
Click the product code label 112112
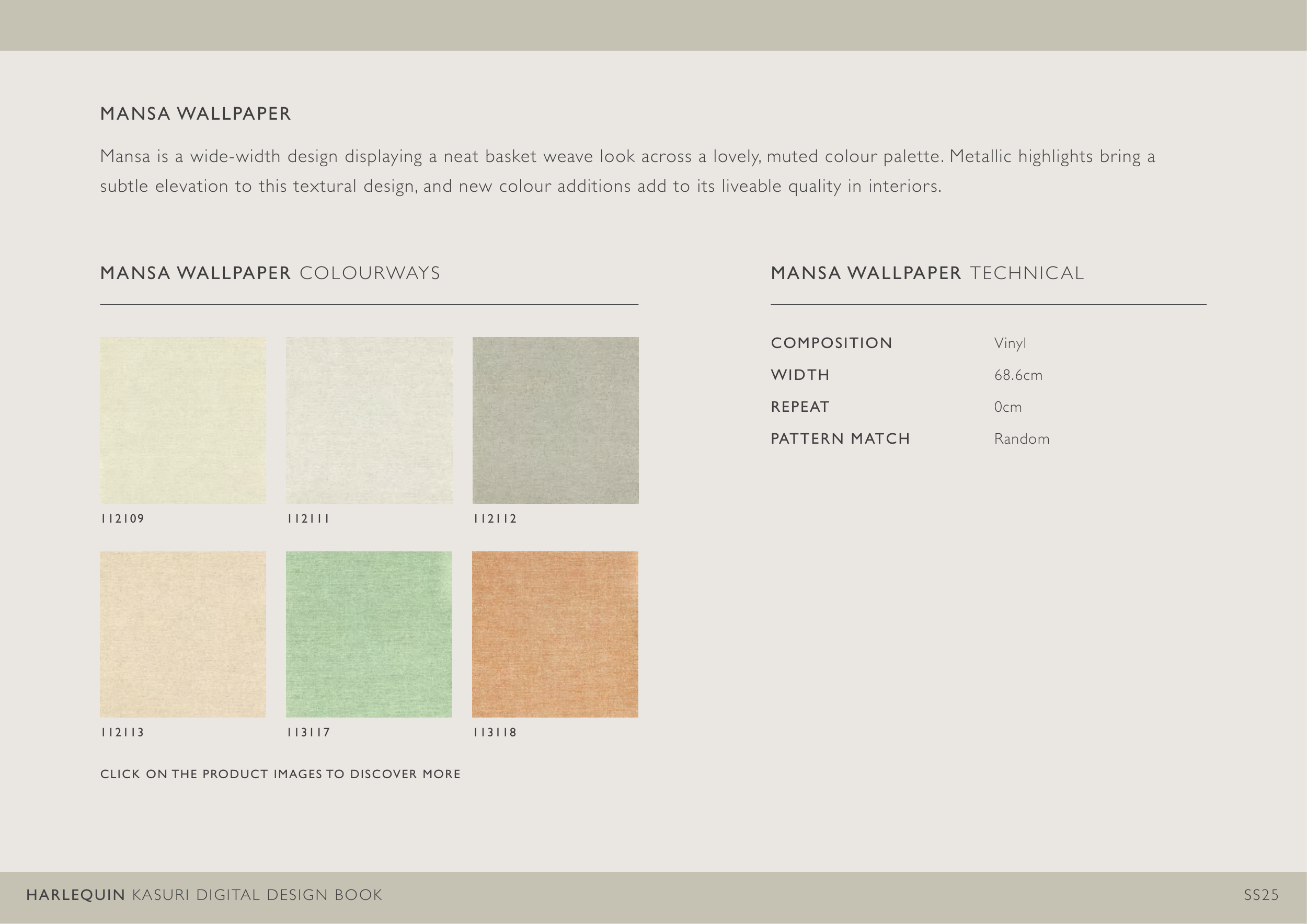[495, 518]
